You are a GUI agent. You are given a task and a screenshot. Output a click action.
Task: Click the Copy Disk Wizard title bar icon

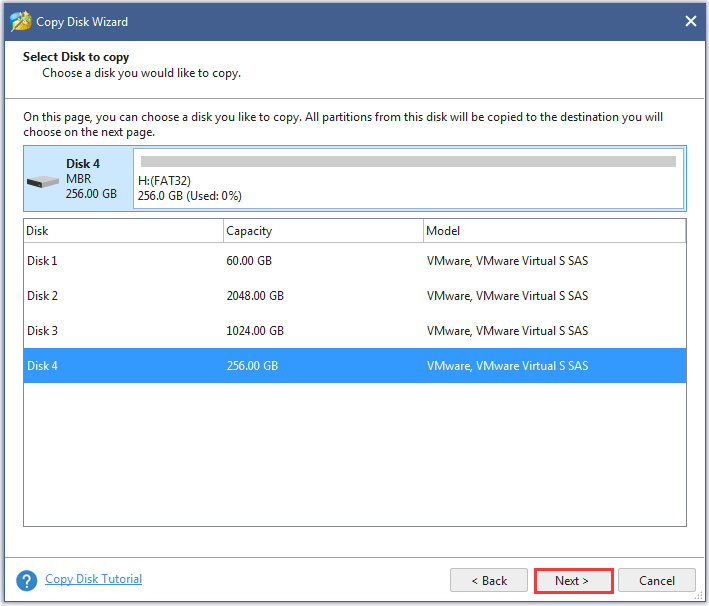point(20,21)
